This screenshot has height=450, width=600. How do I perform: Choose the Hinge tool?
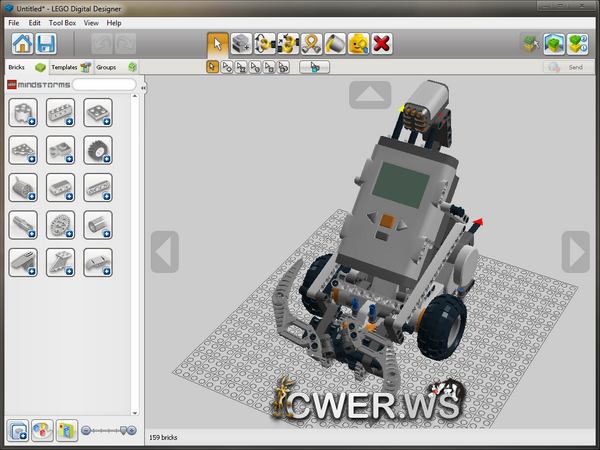(x=265, y=44)
